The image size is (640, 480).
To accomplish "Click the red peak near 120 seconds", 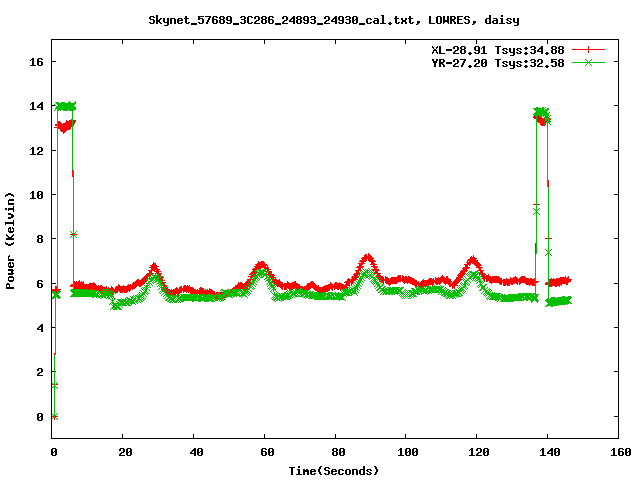I will 473,260.
